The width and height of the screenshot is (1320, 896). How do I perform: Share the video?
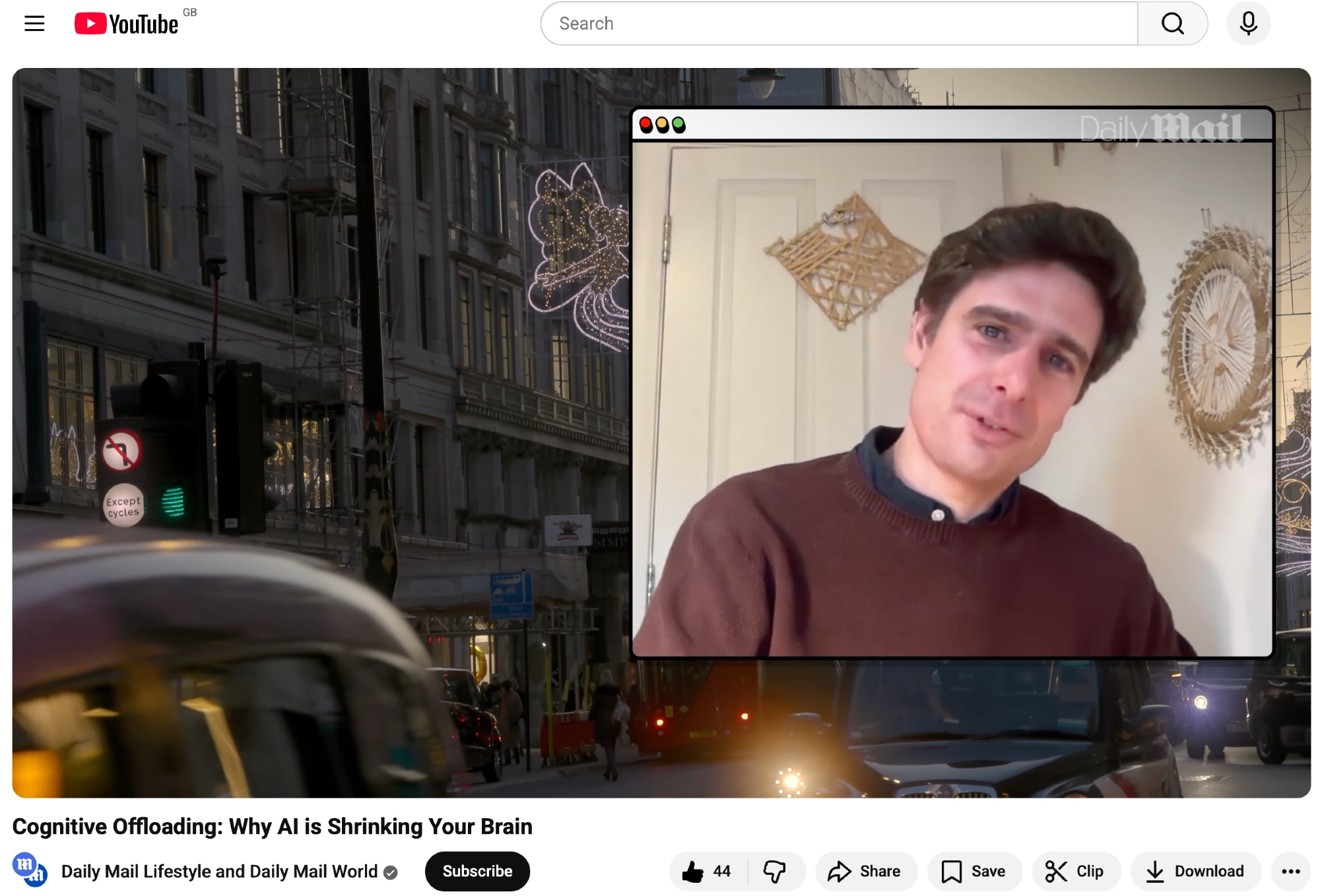pos(865,872)
